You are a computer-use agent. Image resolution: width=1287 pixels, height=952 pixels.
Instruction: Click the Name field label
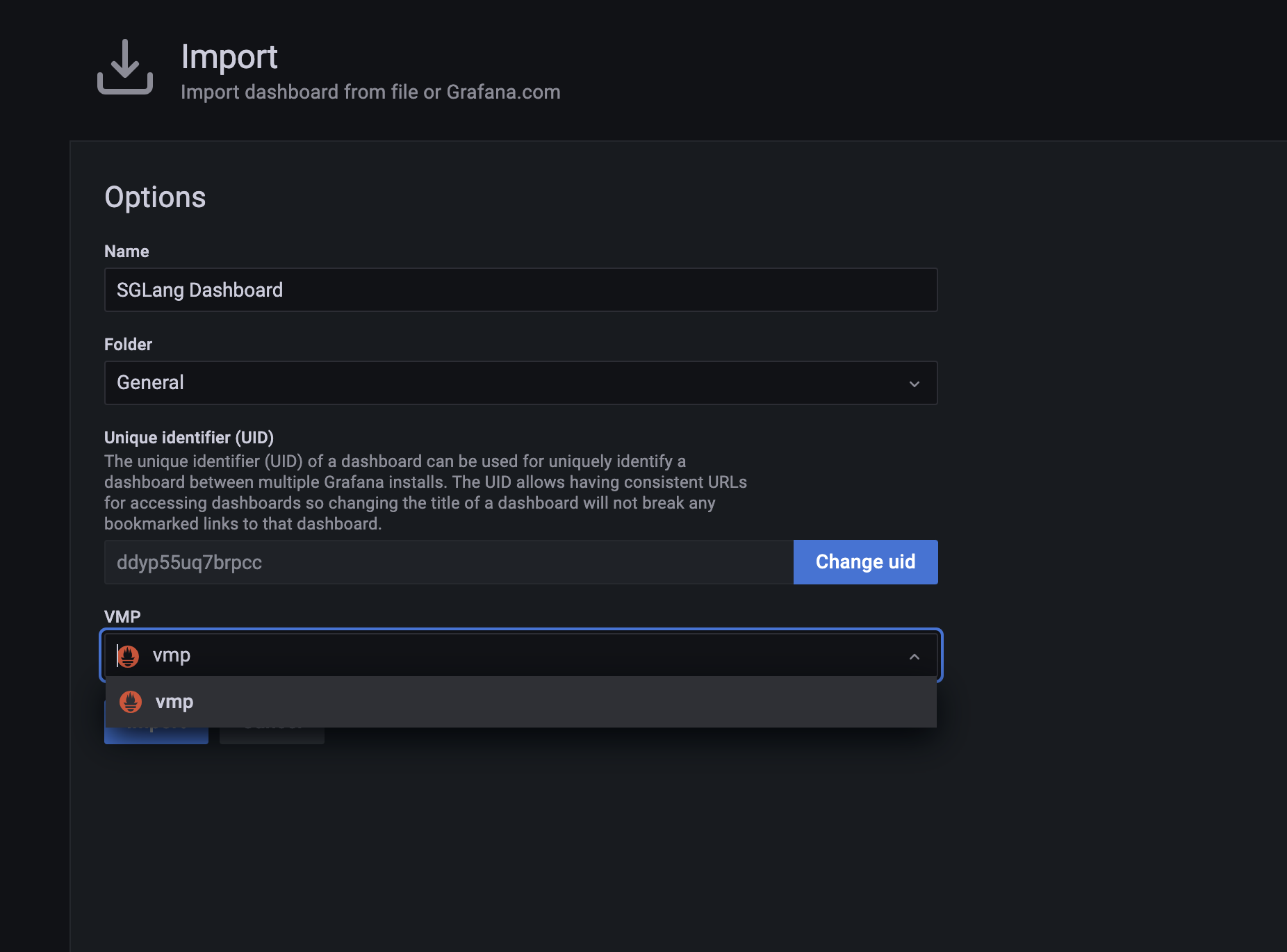coord(126,252)
